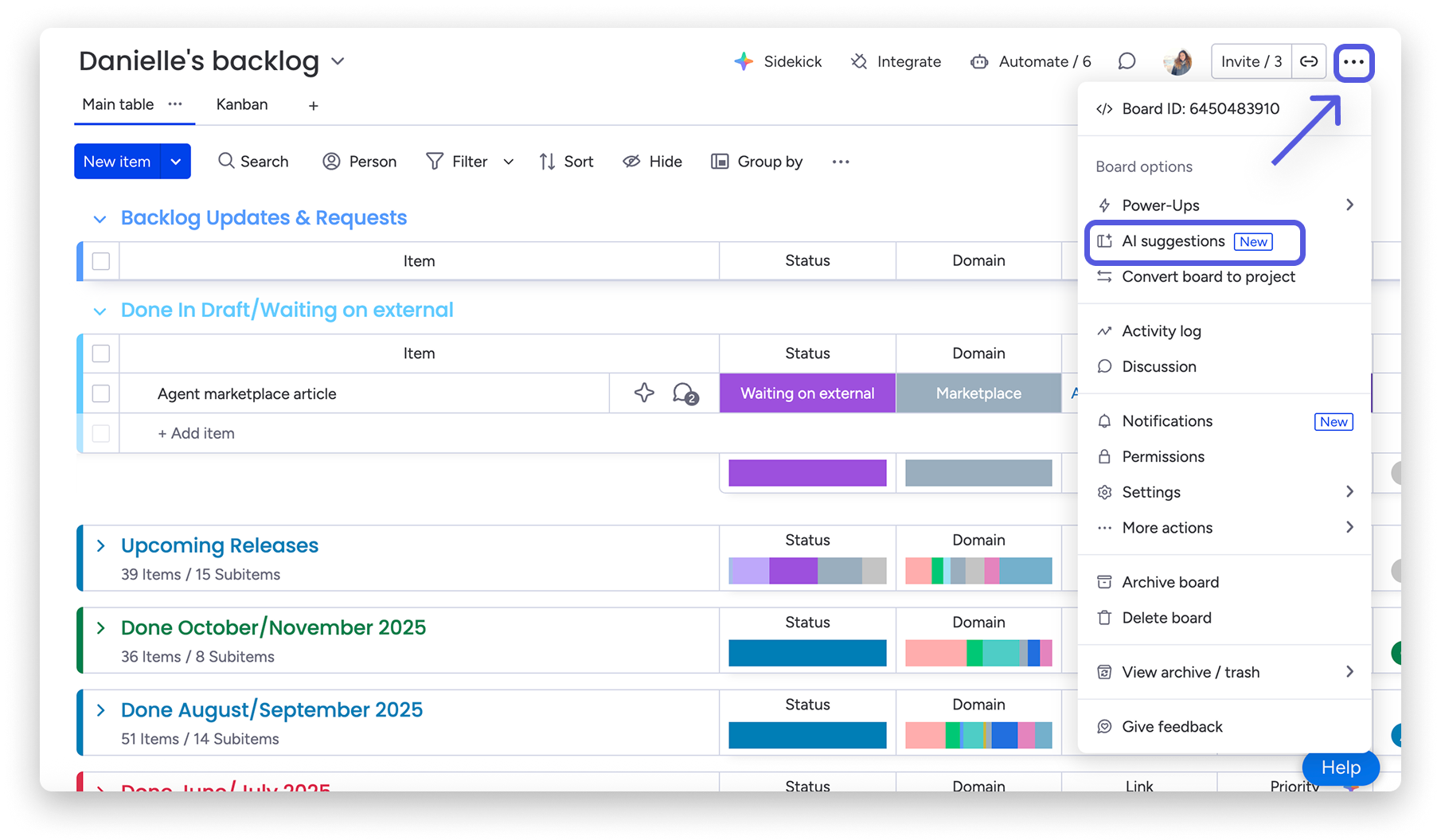
Task: Filter by Person icon
Action: click(x=331, y=162)
